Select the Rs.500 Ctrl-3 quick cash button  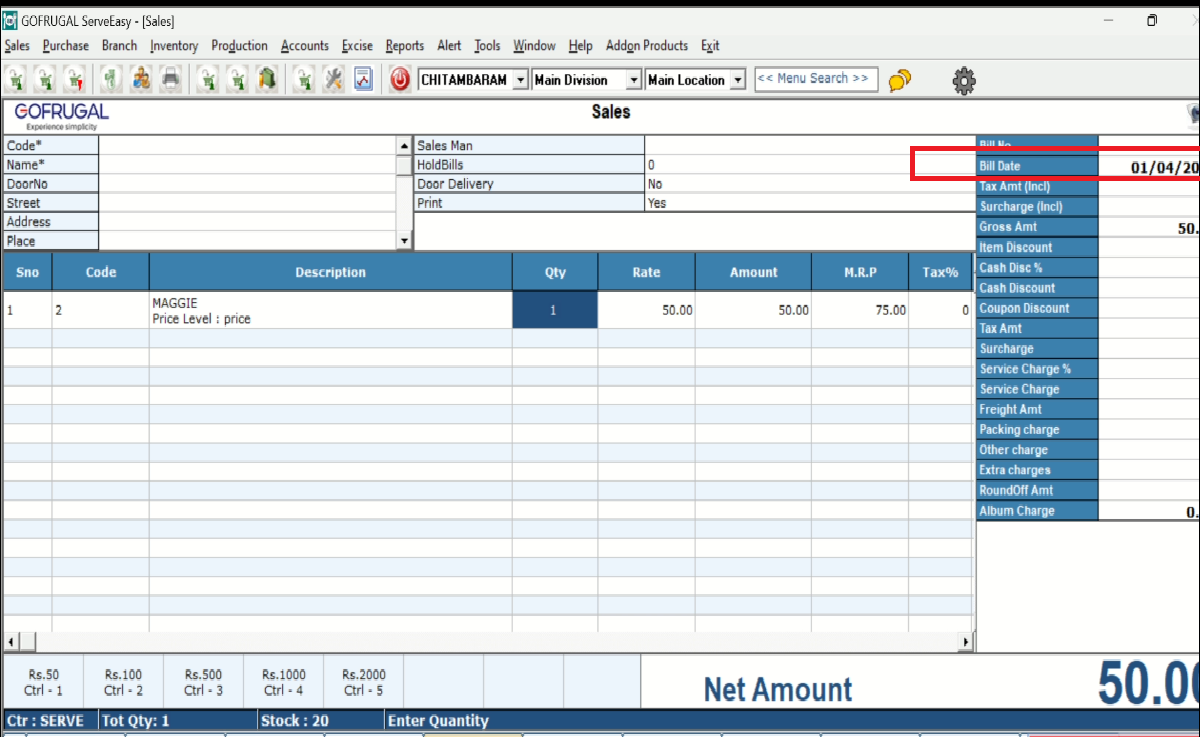click(203, 683)
